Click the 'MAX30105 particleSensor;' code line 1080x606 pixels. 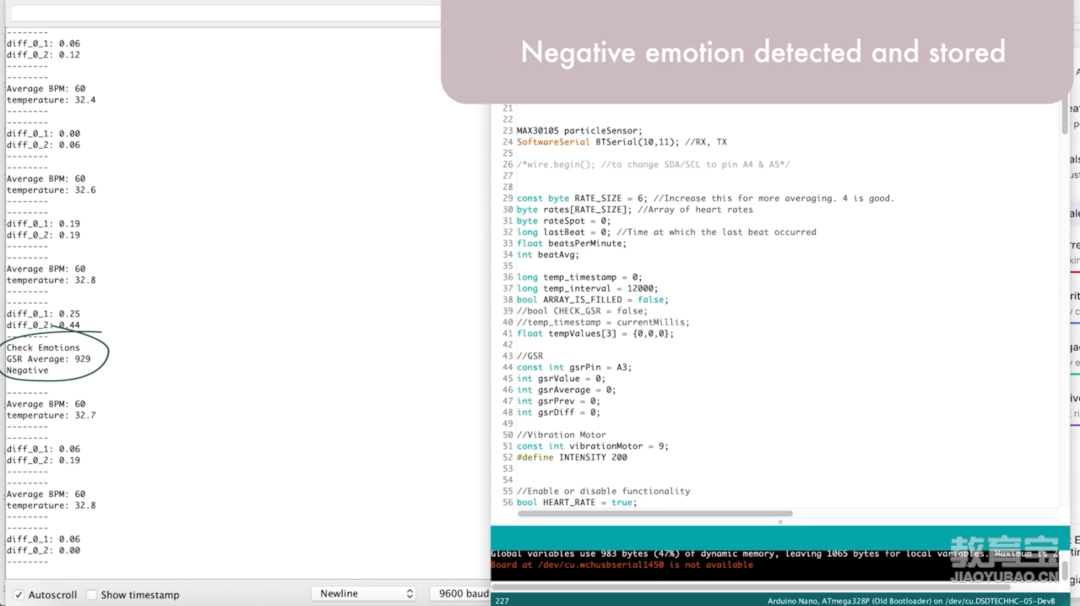click(x=579, y=131)
